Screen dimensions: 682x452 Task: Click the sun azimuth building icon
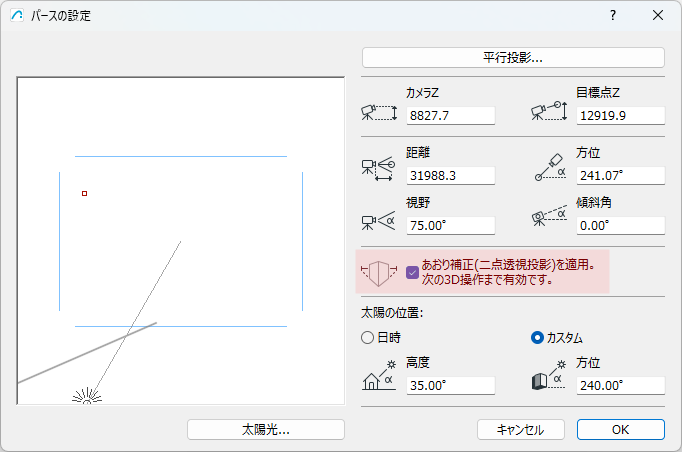pyautogui.click(x=548, y=375)
